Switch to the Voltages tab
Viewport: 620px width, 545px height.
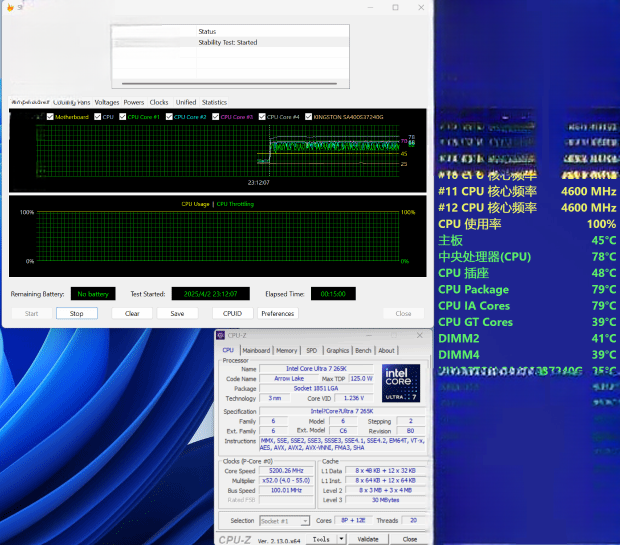[x=107, y=102]
